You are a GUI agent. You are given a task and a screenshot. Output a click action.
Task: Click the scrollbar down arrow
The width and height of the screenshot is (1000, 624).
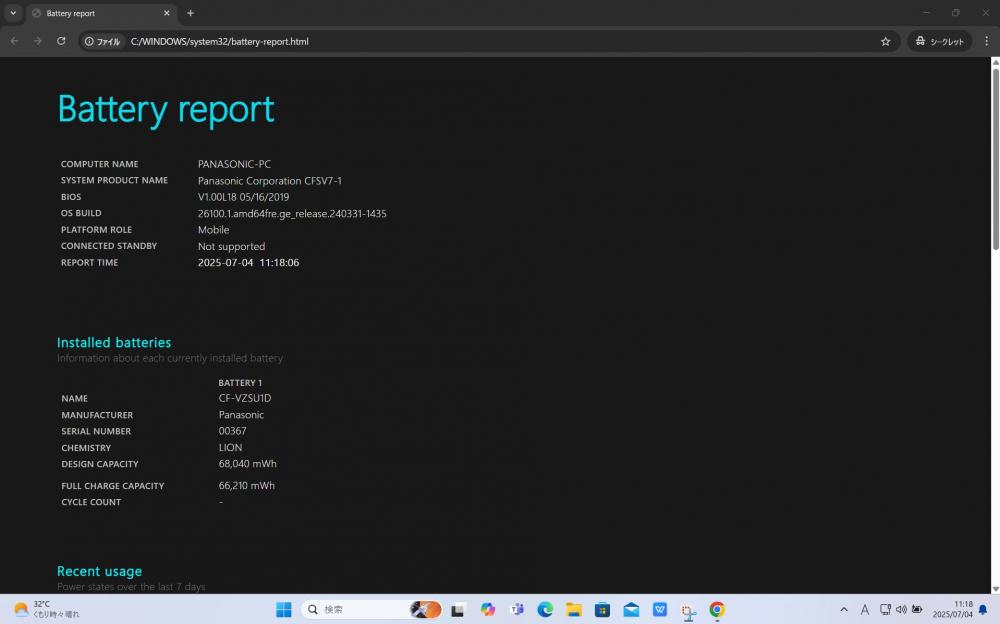[995, 590]
